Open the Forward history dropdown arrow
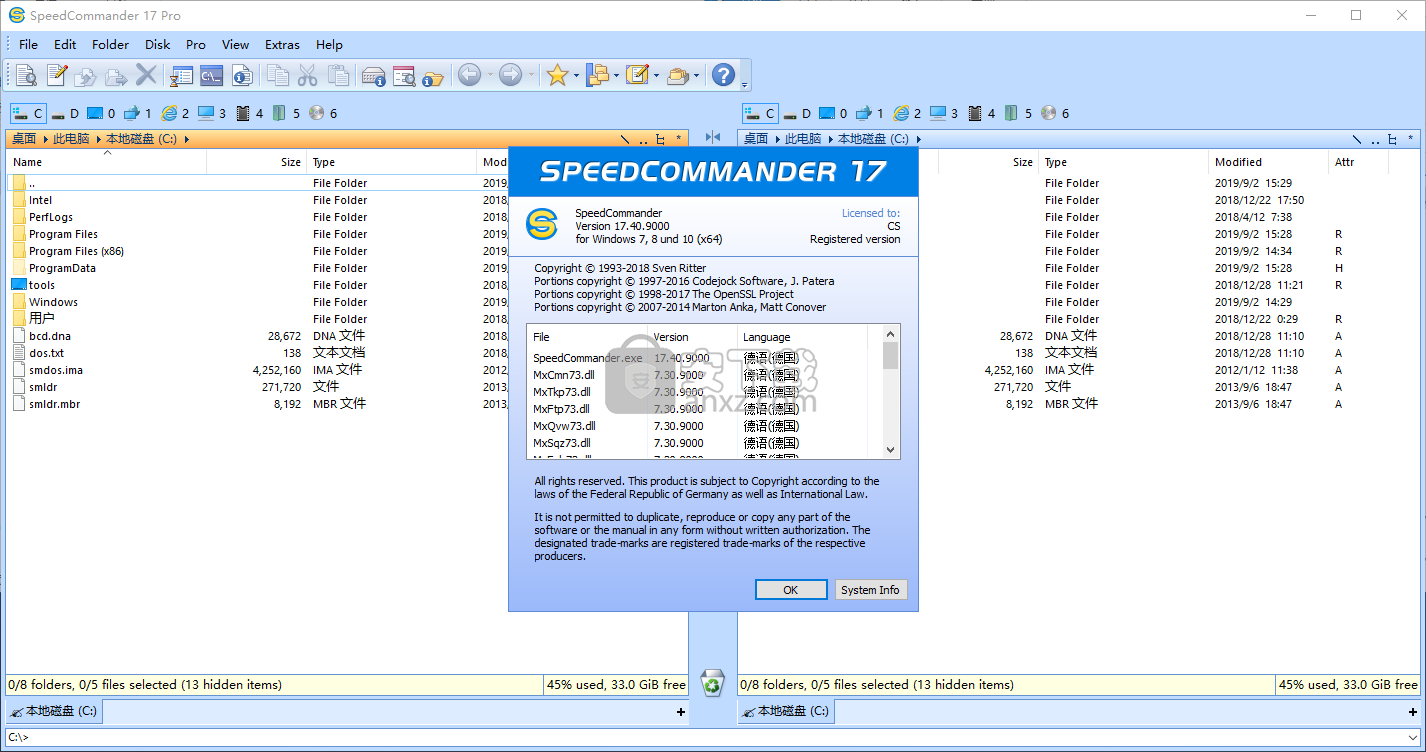 pyautogui.click(x=531, y=75)
